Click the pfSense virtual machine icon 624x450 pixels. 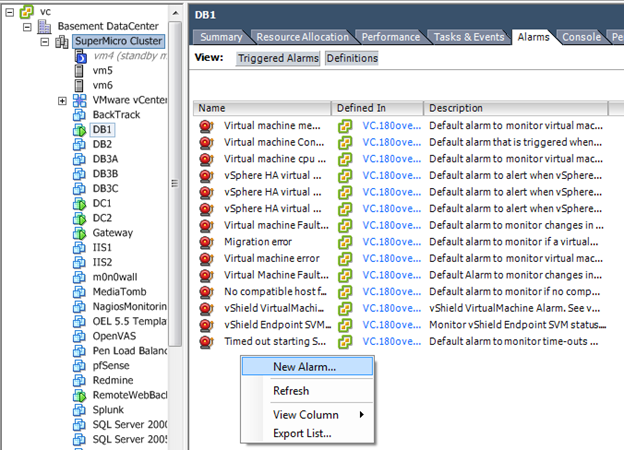79,366
